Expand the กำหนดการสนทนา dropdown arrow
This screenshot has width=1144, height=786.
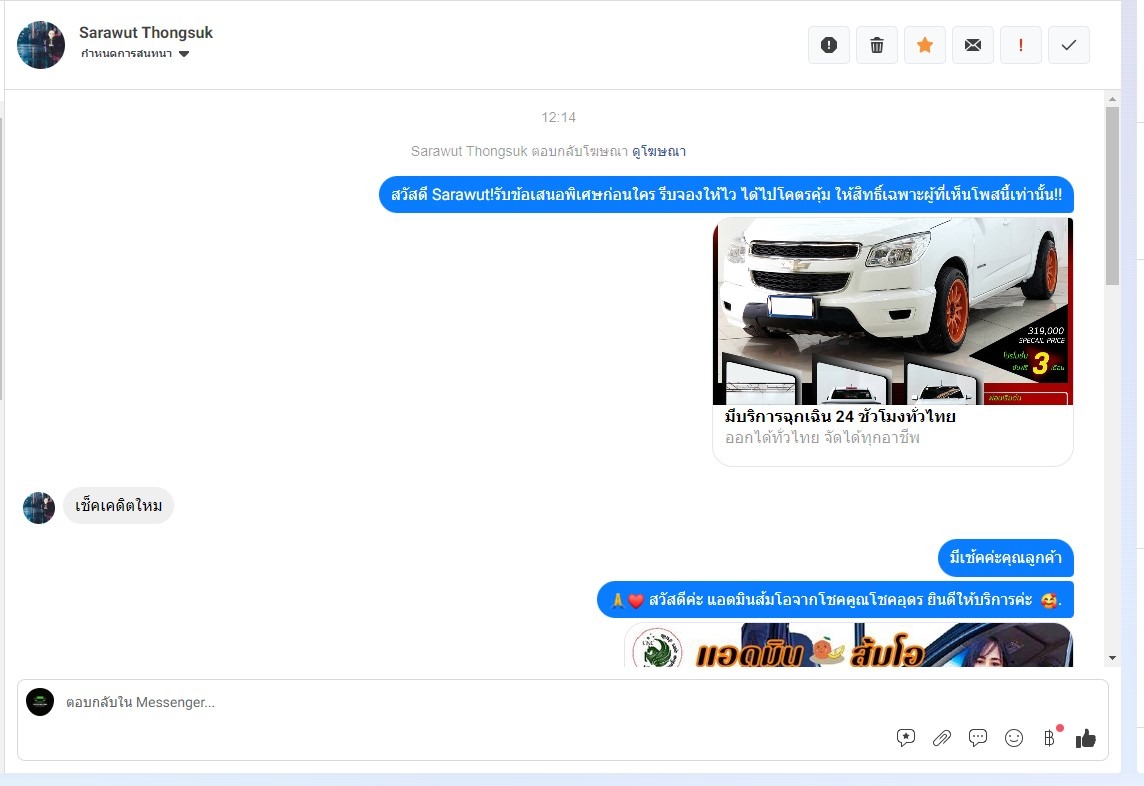[184, 54]
